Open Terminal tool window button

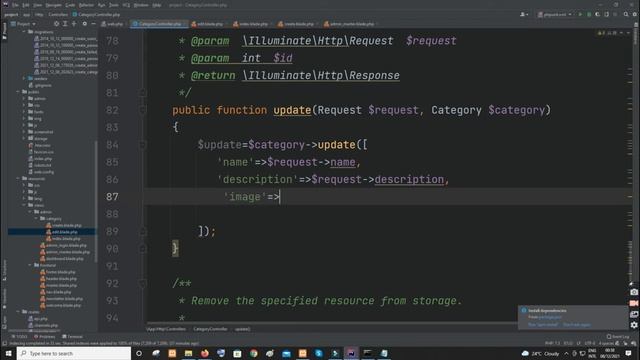tap(73, 336)
